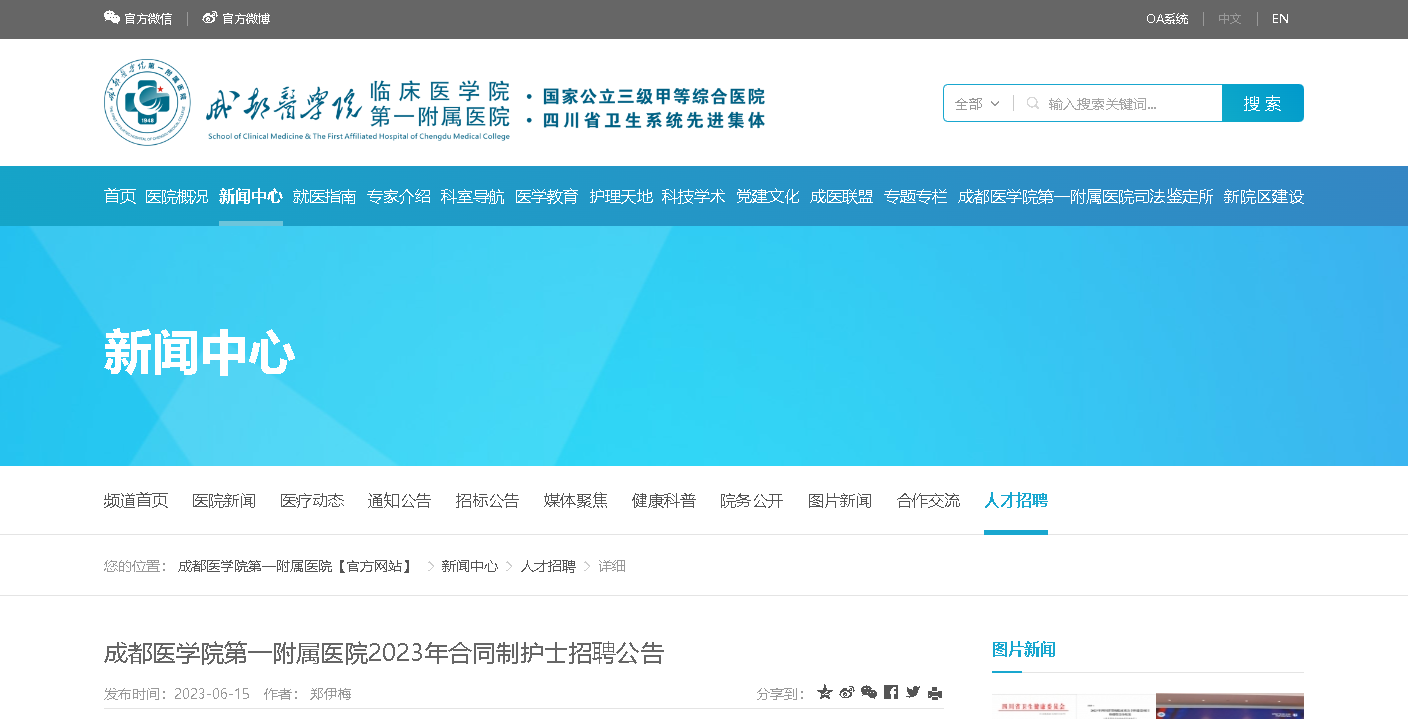Click the hospital round emblem logo
This screenshot has width=1408, height=719.
tap(147, 102)
